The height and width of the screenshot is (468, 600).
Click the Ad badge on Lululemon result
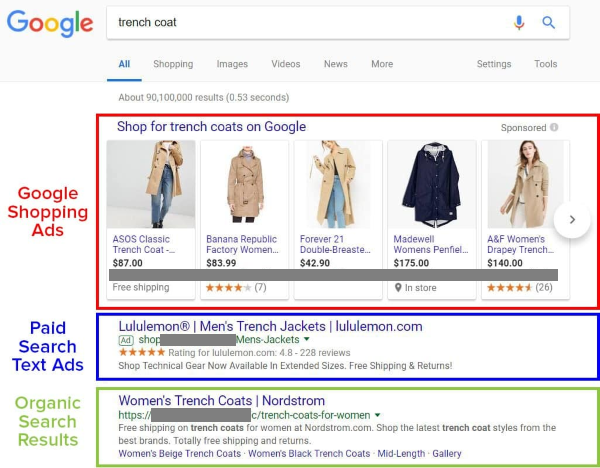tap(126, 340)
